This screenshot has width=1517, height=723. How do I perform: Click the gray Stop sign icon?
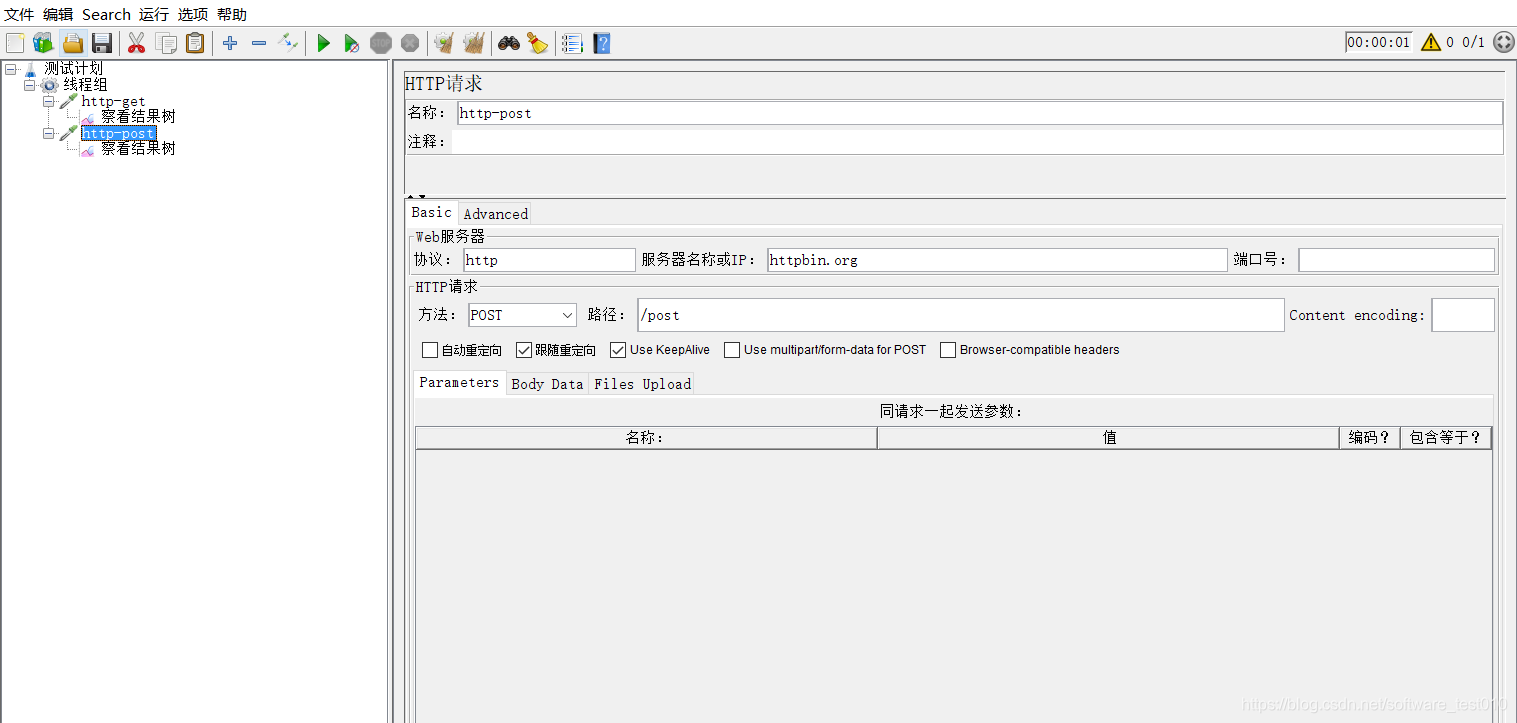381,42
